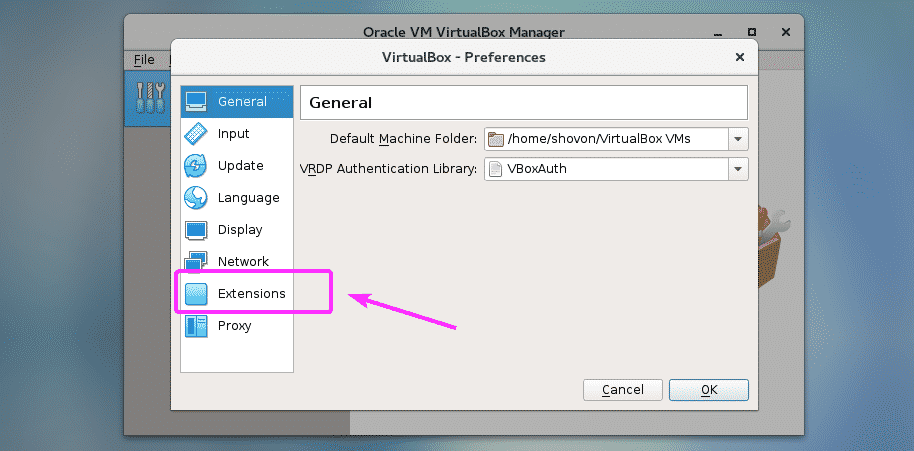Click the Network computers icon

[x=196, y=262]
